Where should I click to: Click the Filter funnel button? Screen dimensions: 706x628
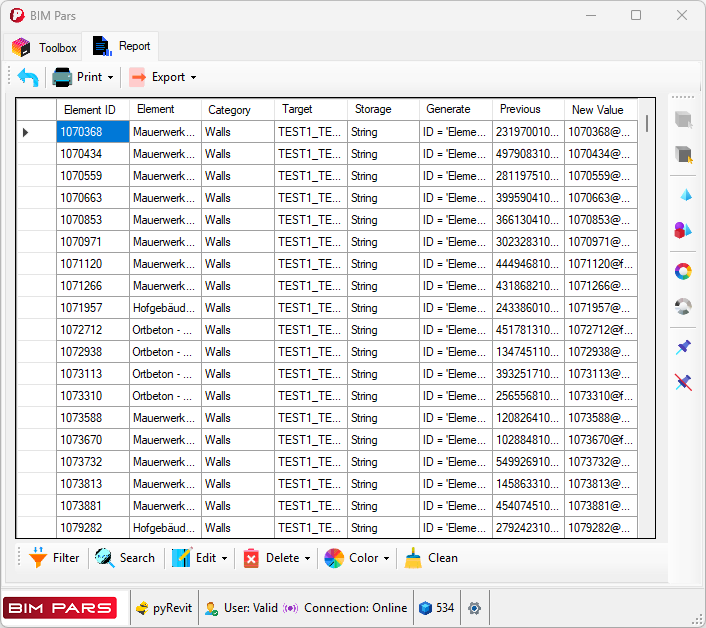pos(54,558)
